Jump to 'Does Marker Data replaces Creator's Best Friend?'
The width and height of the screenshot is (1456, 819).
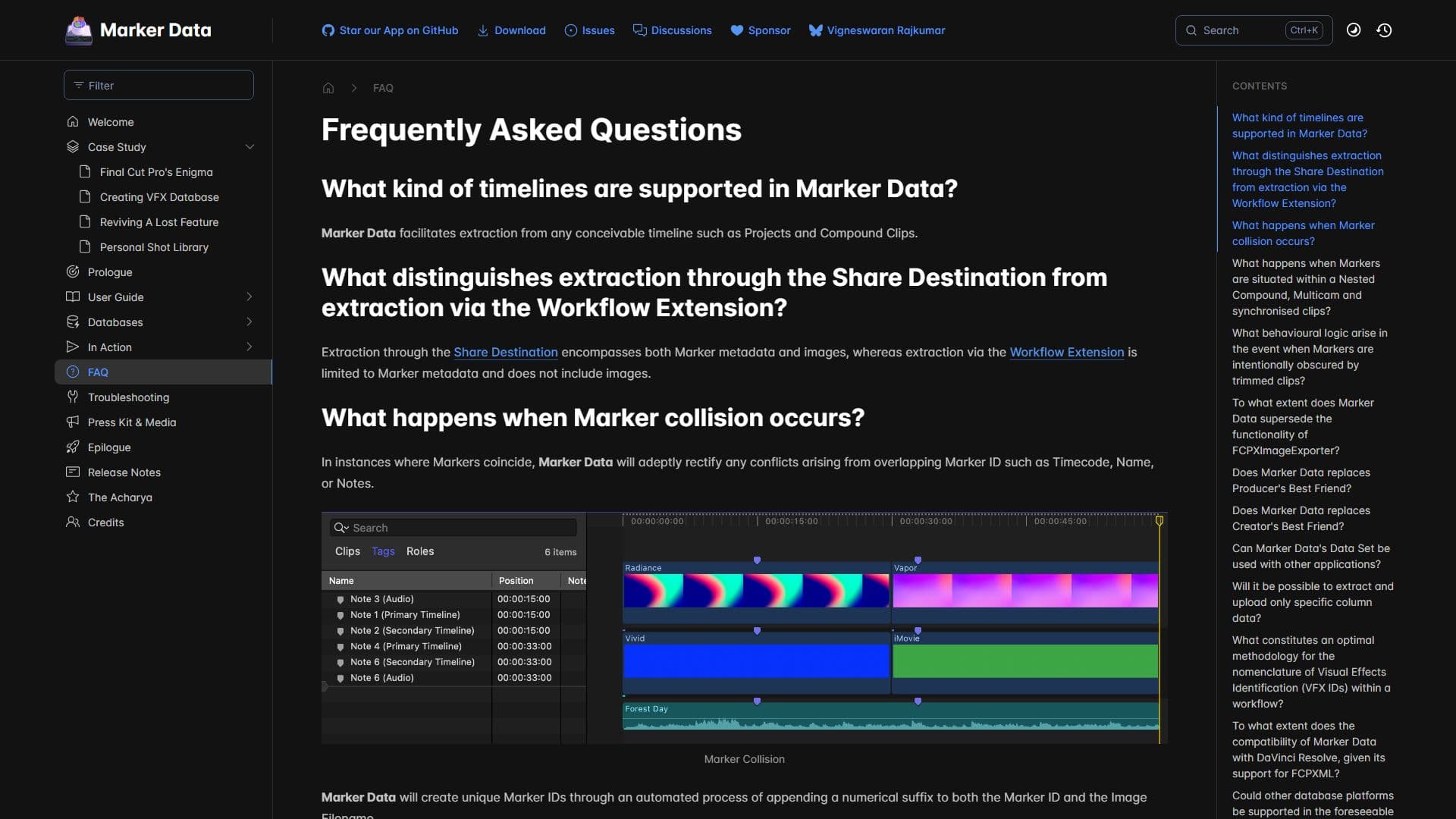(x=1301, y=518)
